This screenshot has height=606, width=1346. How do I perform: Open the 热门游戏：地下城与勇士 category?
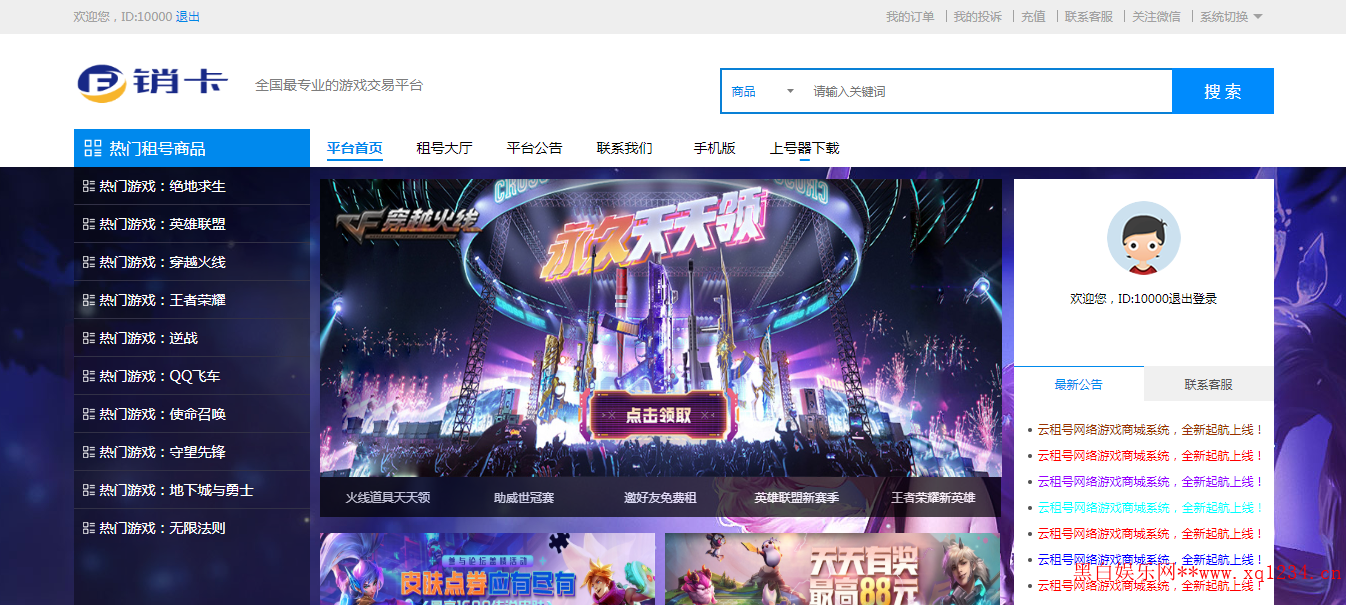pos(192,490)
